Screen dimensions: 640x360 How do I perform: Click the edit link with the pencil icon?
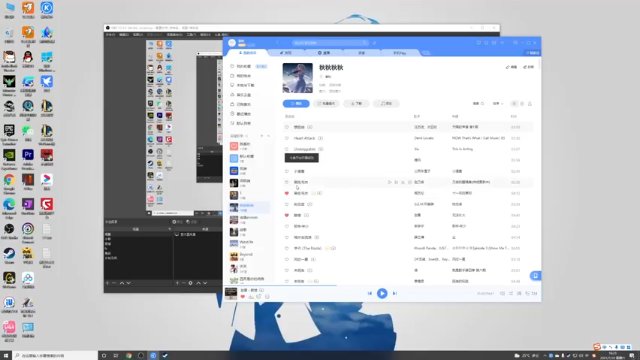(x=511, y=67)
